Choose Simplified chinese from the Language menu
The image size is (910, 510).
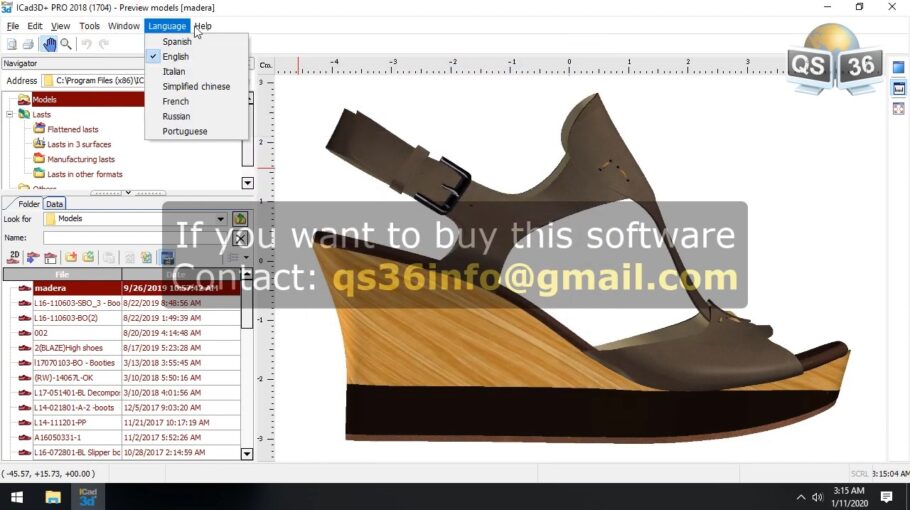[x=196, y=86]
